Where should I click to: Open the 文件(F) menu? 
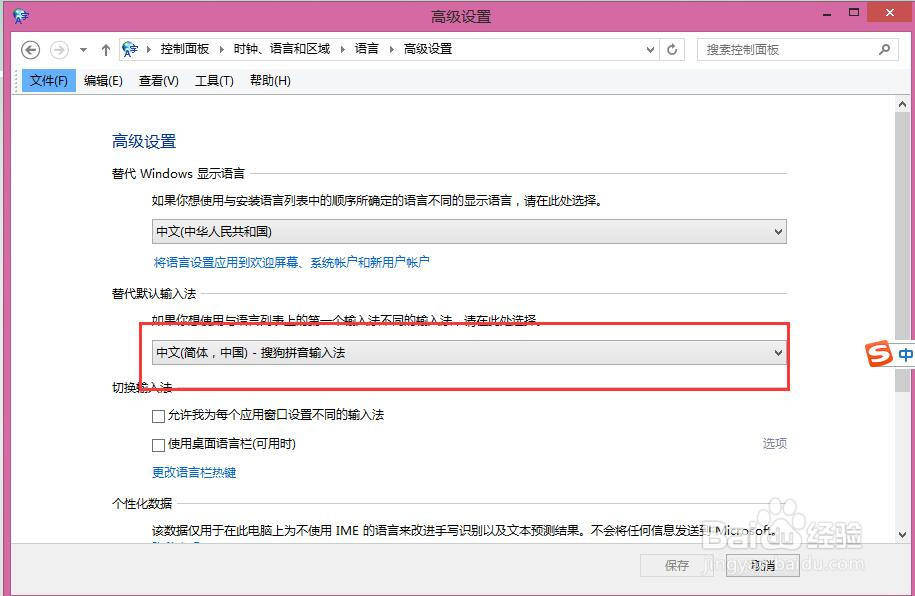point(47,81)
